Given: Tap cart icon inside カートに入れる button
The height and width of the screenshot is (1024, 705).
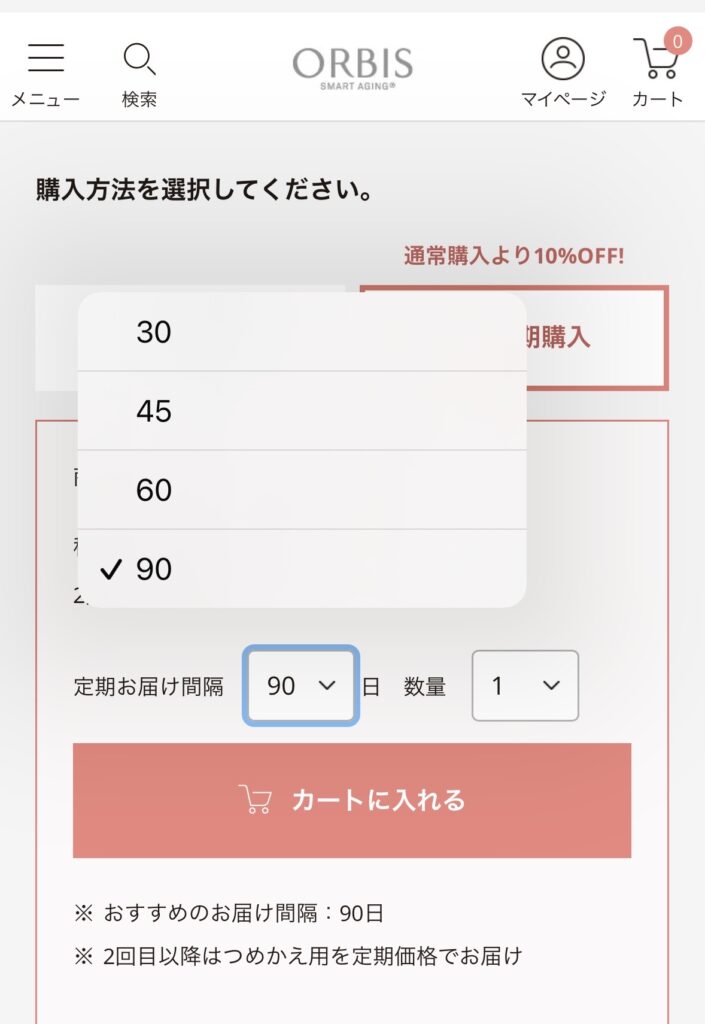Looking at the screenshot, I should coord(255,799).
